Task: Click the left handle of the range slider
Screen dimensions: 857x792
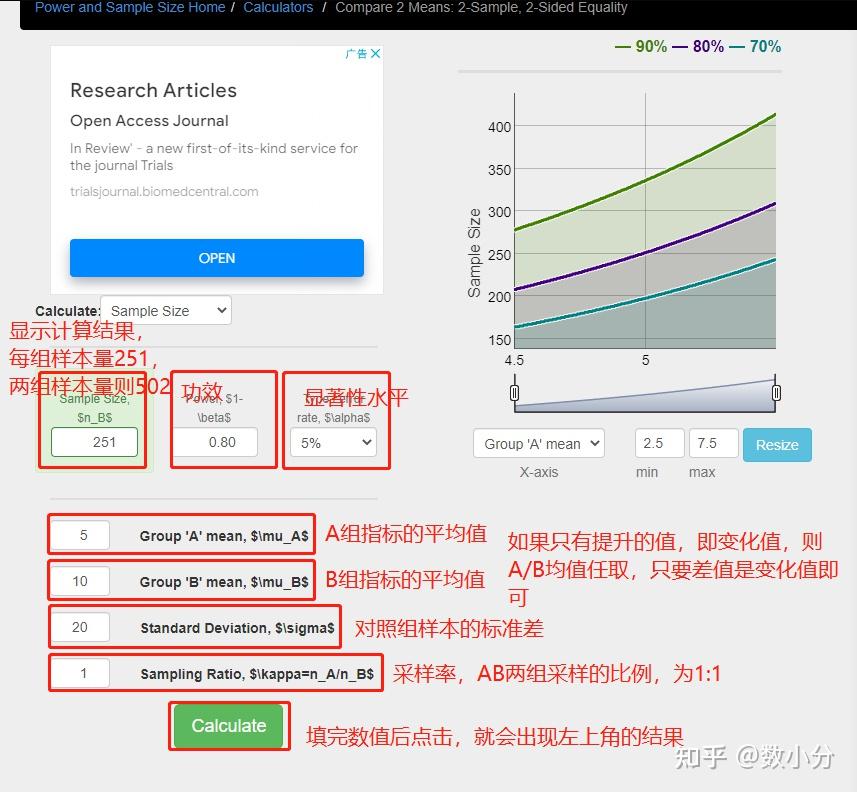Action: coord(514,393)
